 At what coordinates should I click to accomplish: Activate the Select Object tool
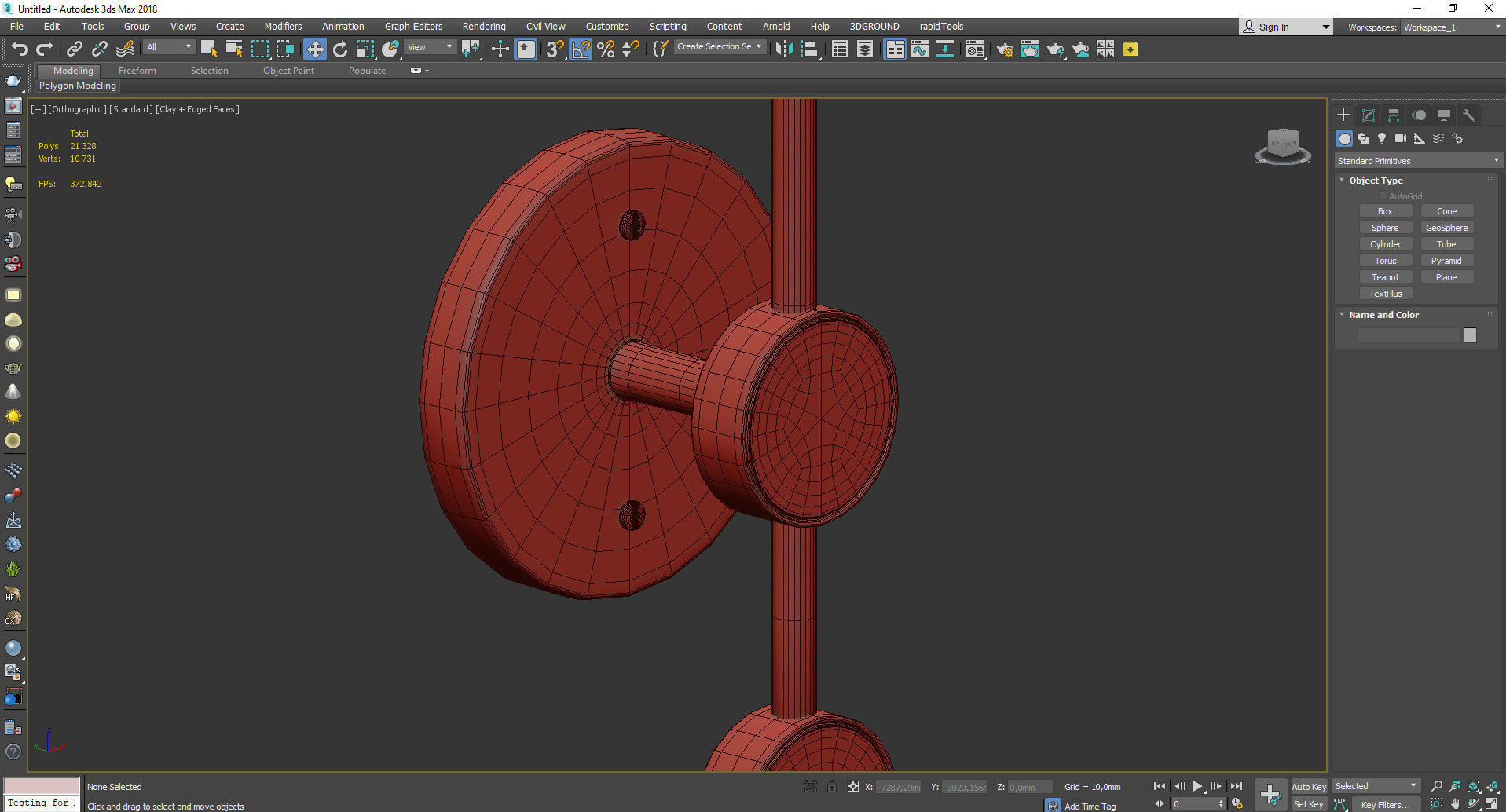pos(209,49)
